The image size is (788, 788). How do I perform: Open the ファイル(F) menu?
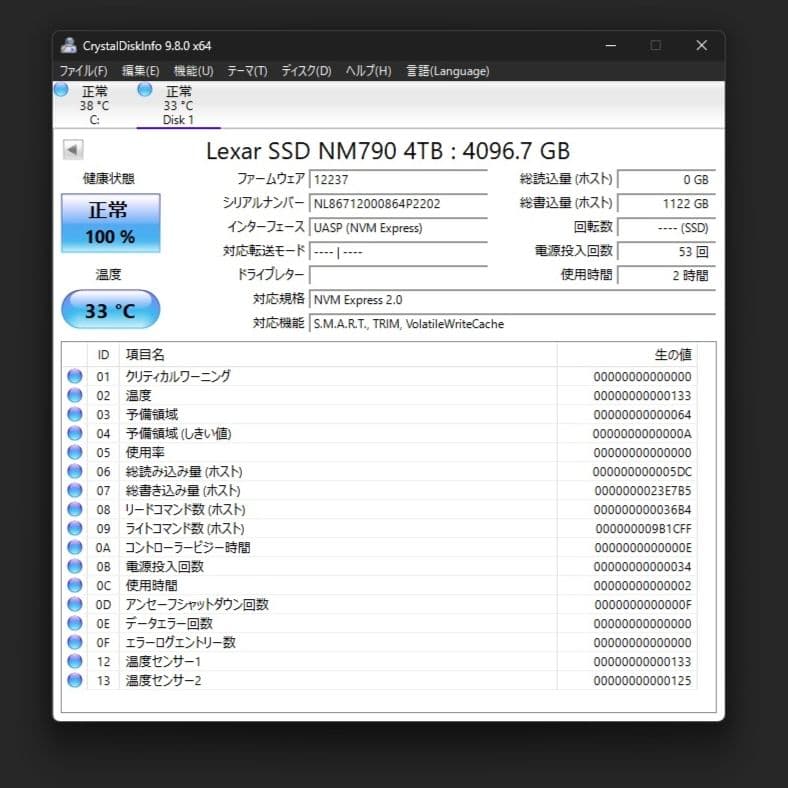(x=83, y=71)
